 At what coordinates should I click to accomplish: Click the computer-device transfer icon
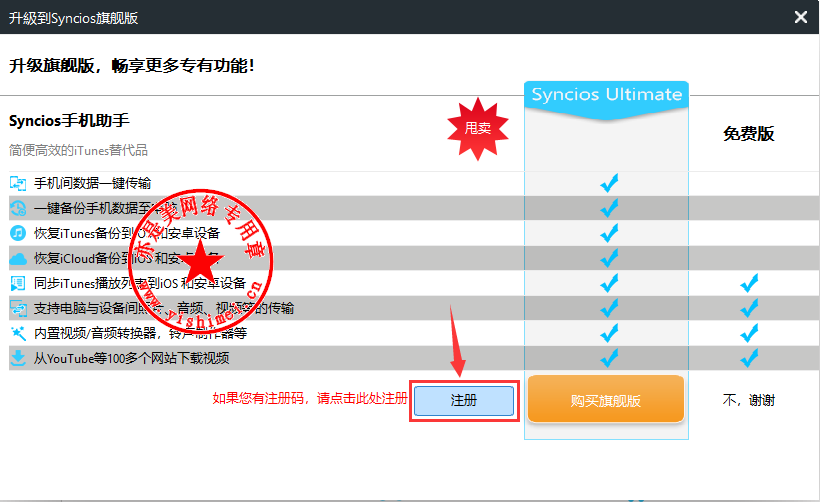tap(18, 309)
